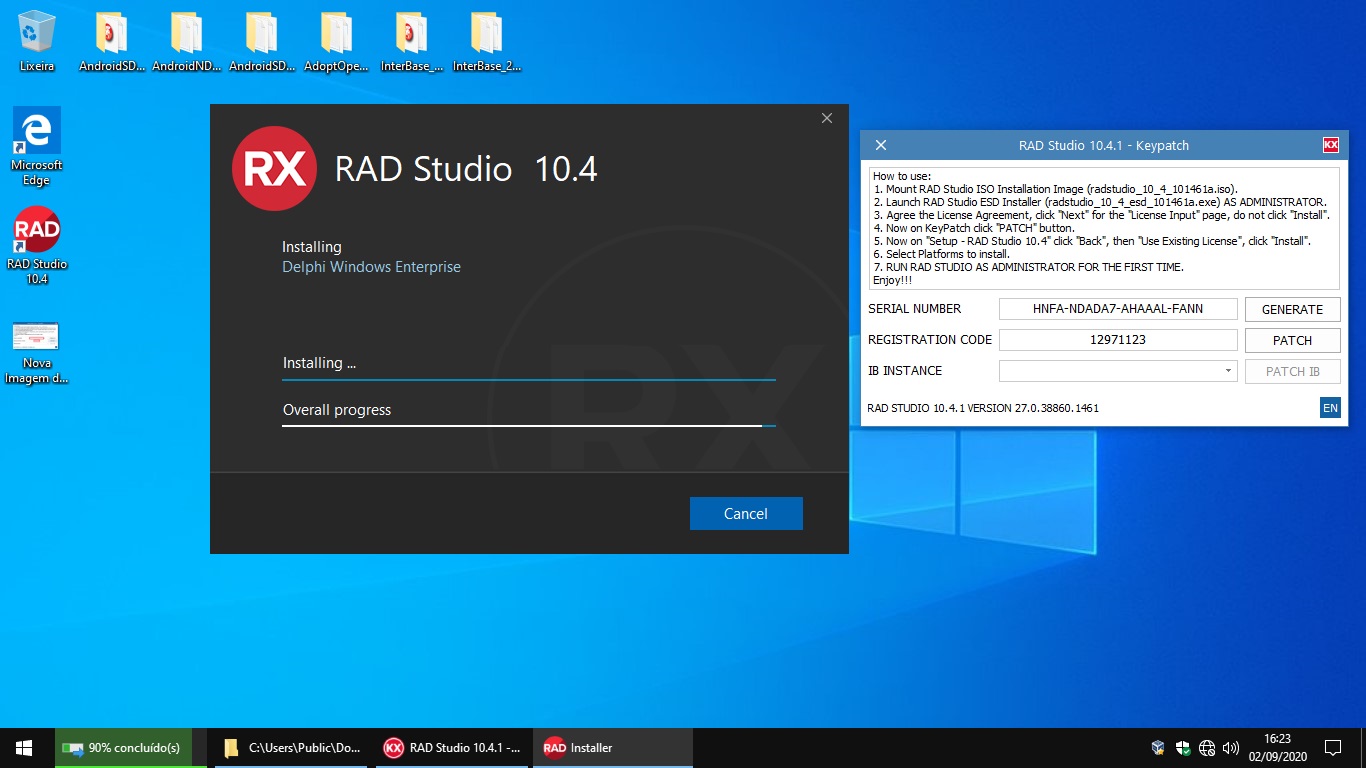Open the AdoptOpe... desktop folder
The width and height of the screenshot is (1366, 768).
pos(336,41)
